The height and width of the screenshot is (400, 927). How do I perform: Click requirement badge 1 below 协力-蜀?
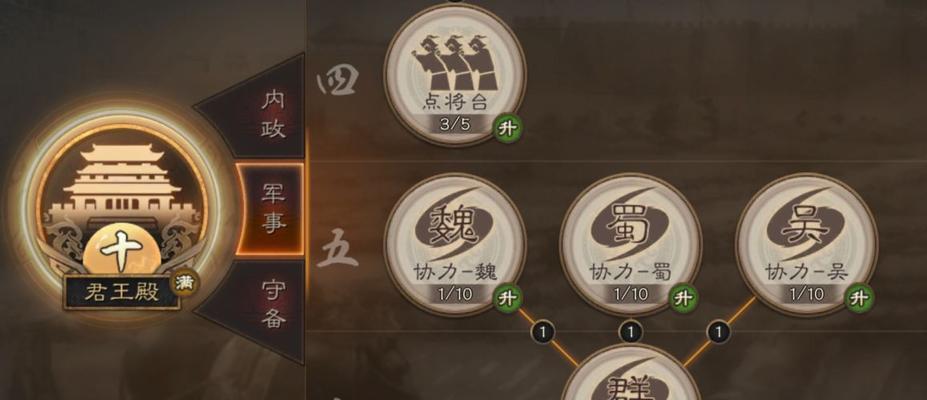coord(630,331)
